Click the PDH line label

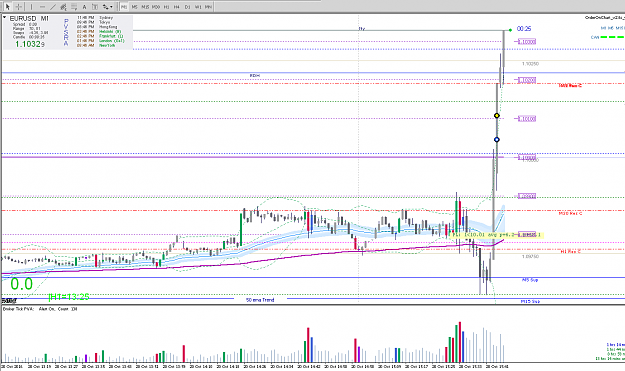point(255,75)
